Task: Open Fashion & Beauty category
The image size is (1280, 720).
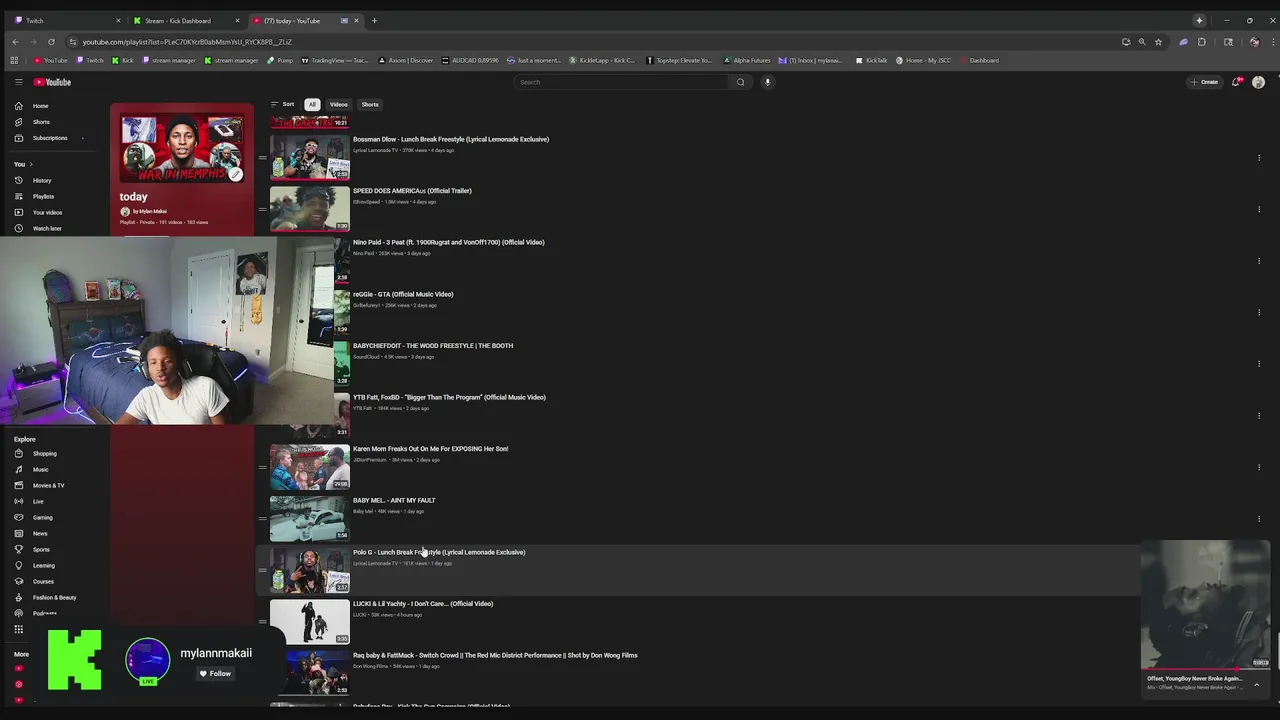Action: click(x=54, y=598)
